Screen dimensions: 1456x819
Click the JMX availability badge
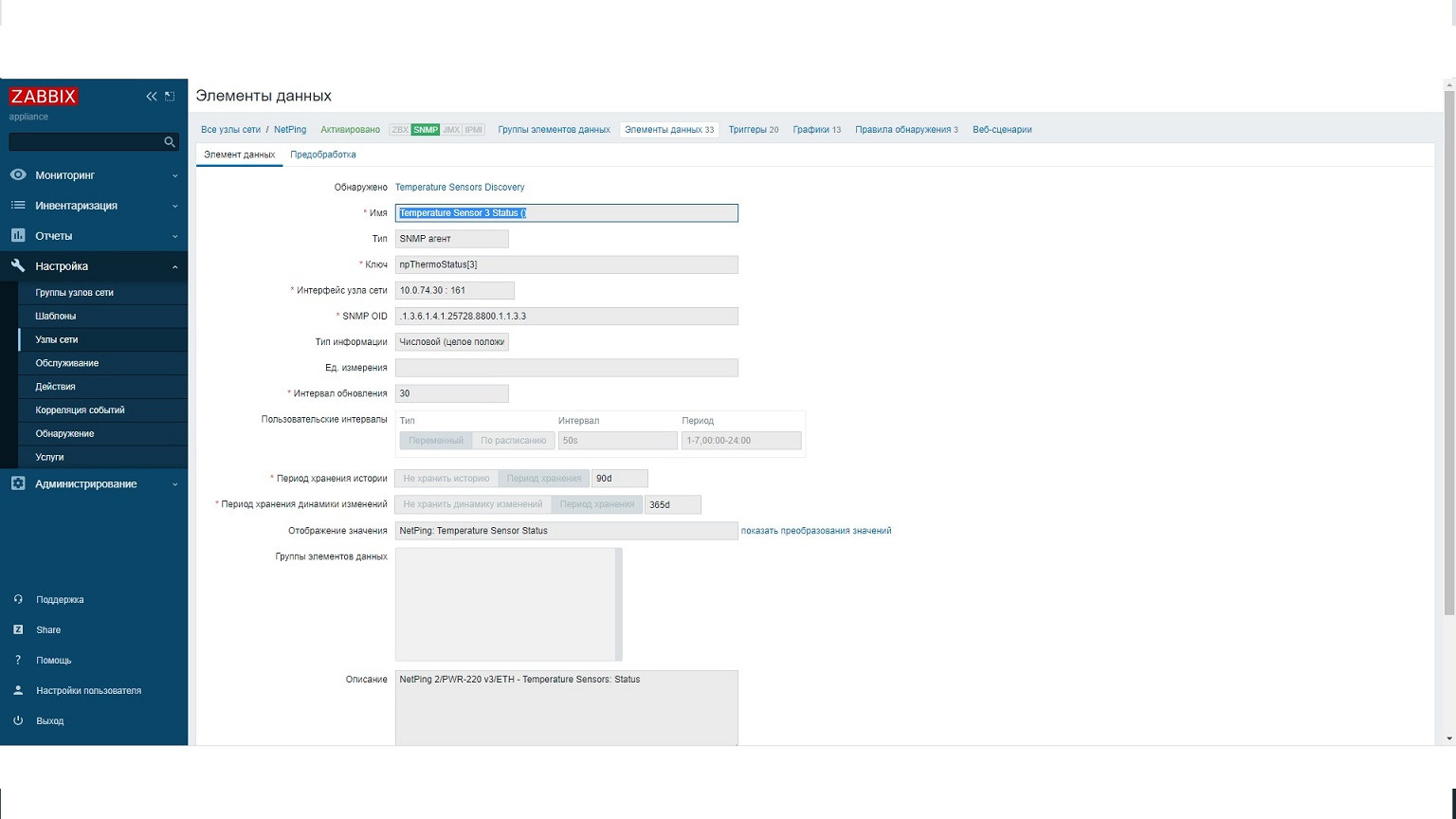[x=451, y=130]
